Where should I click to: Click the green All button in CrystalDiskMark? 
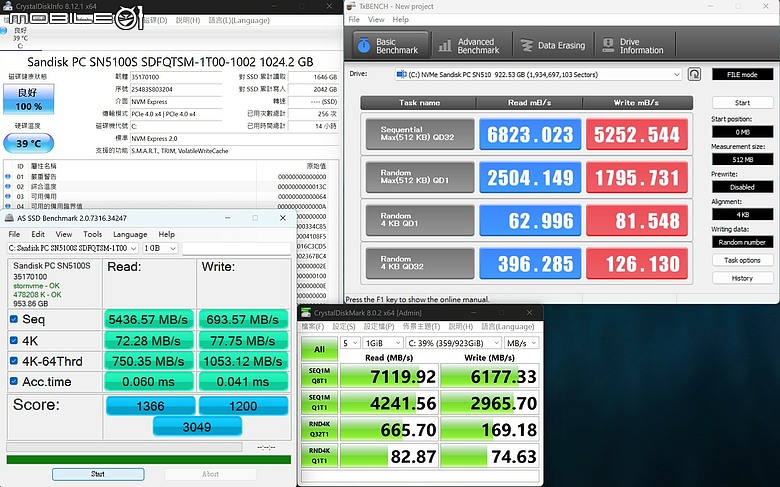318,350
